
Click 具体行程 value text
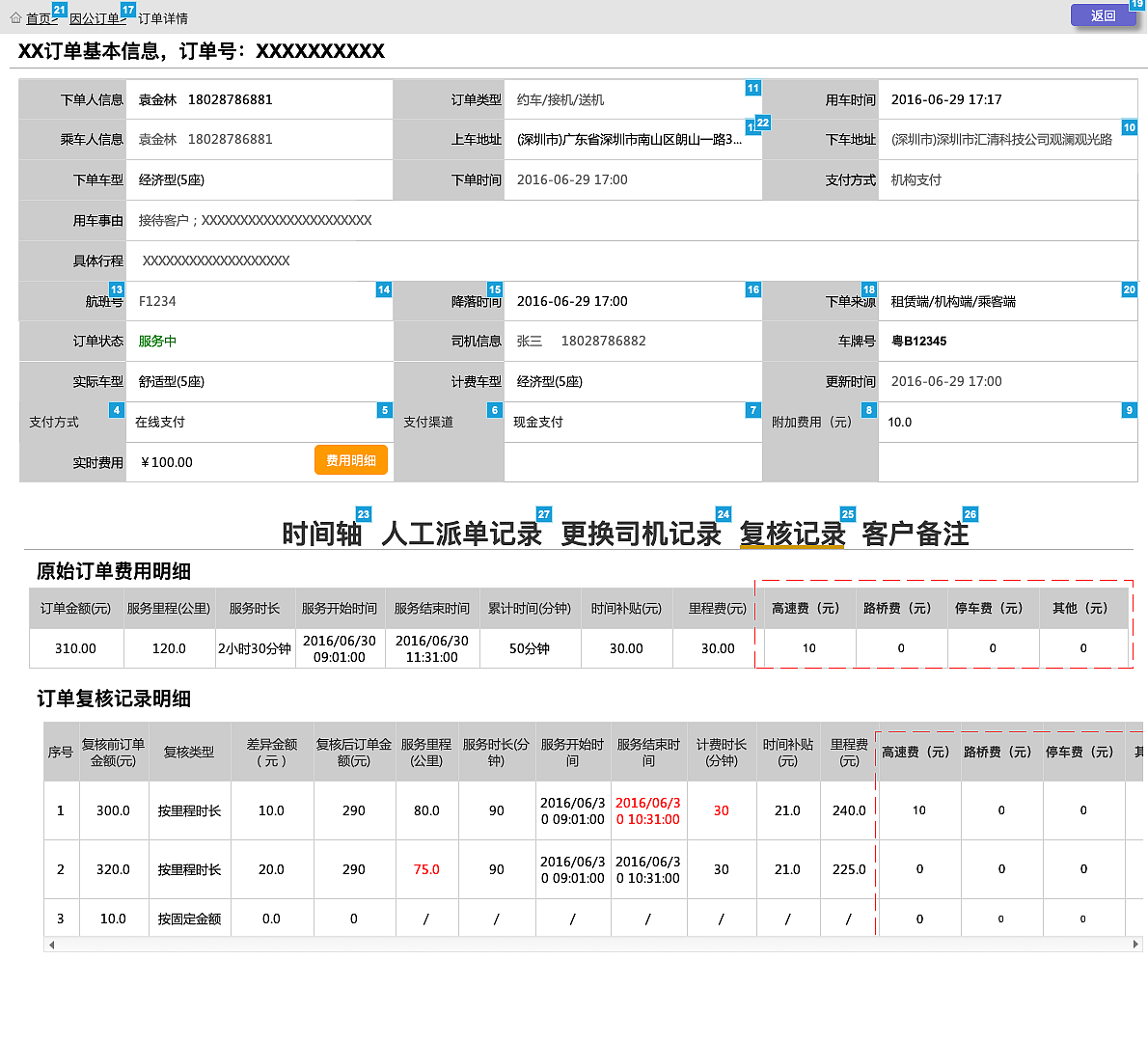(x=216, y=260)
